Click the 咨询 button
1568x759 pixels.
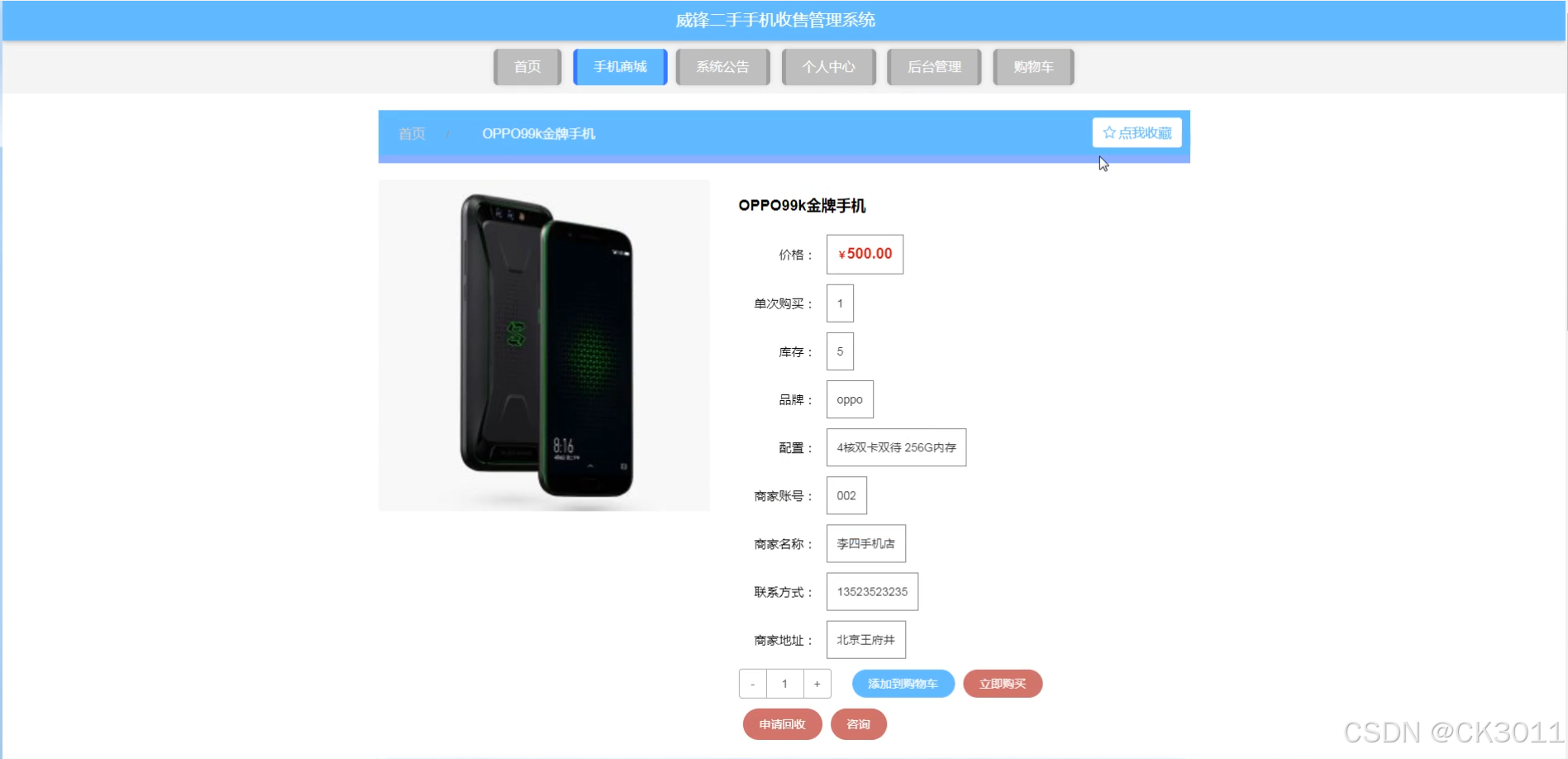pyautogui.click(x=858, y=724)
